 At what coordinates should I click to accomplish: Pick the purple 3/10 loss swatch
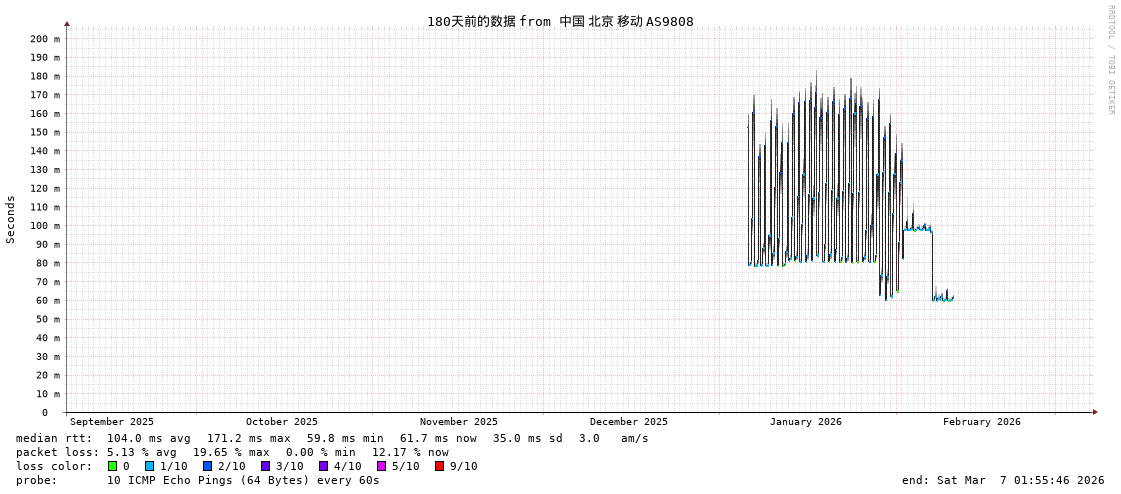coord(266,466)
